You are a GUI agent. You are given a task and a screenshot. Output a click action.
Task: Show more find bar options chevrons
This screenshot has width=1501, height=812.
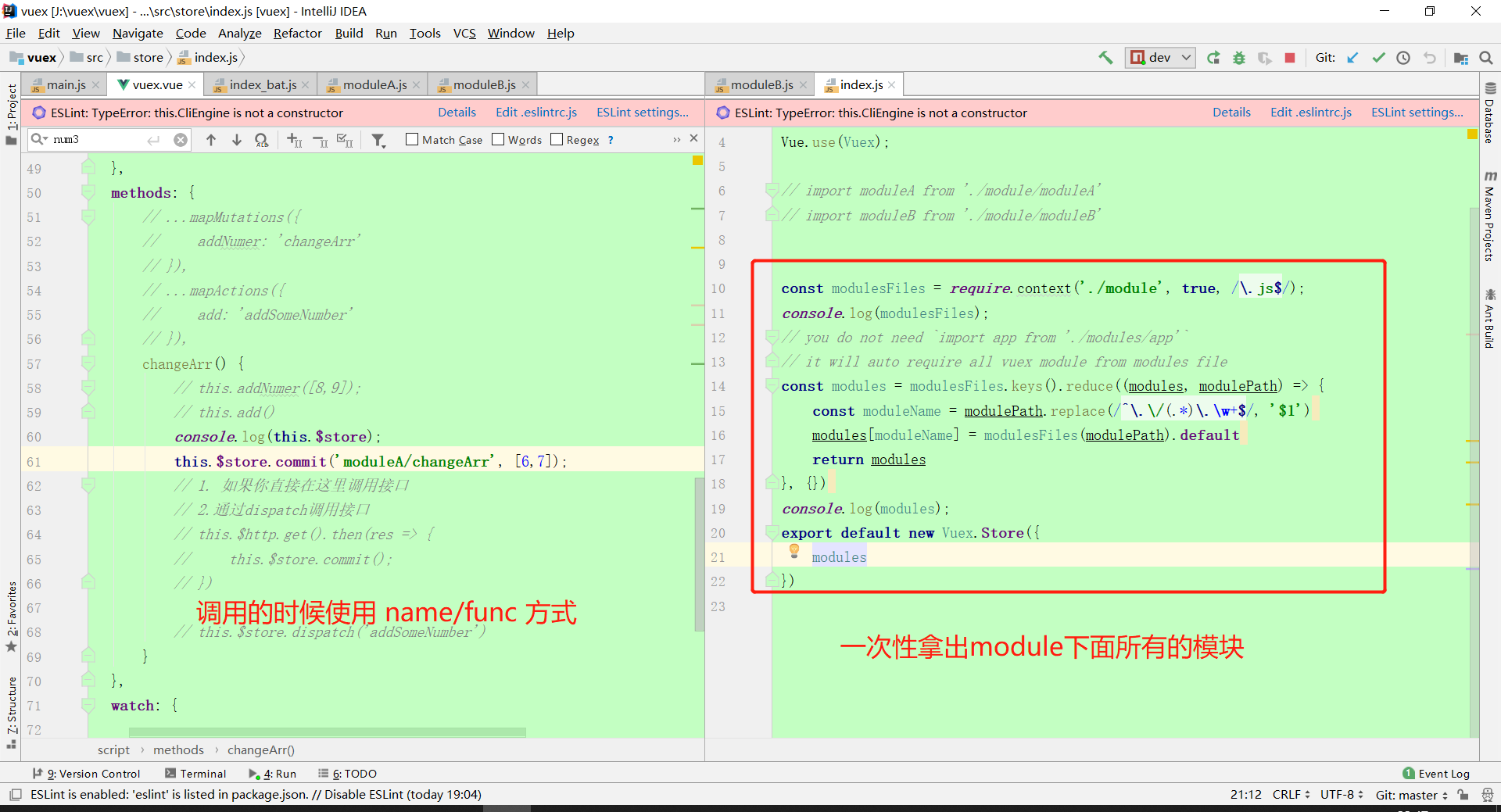pyautogui.click(x=676, y=139)
